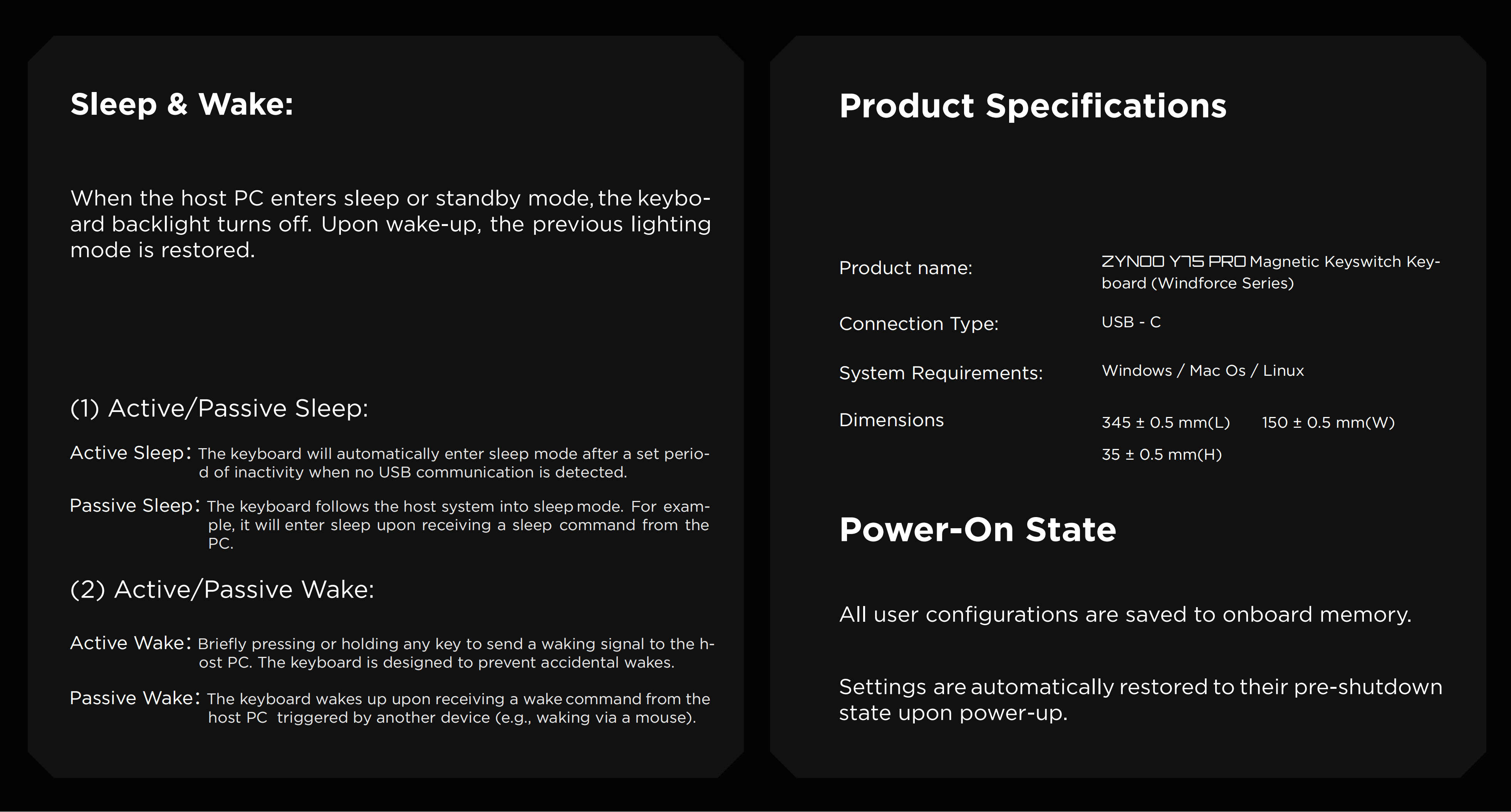Click the '(2) Active/Passive Wake:' subheading
The image size is (1511, 812).
pyautogui.click(x=222, y=589)
